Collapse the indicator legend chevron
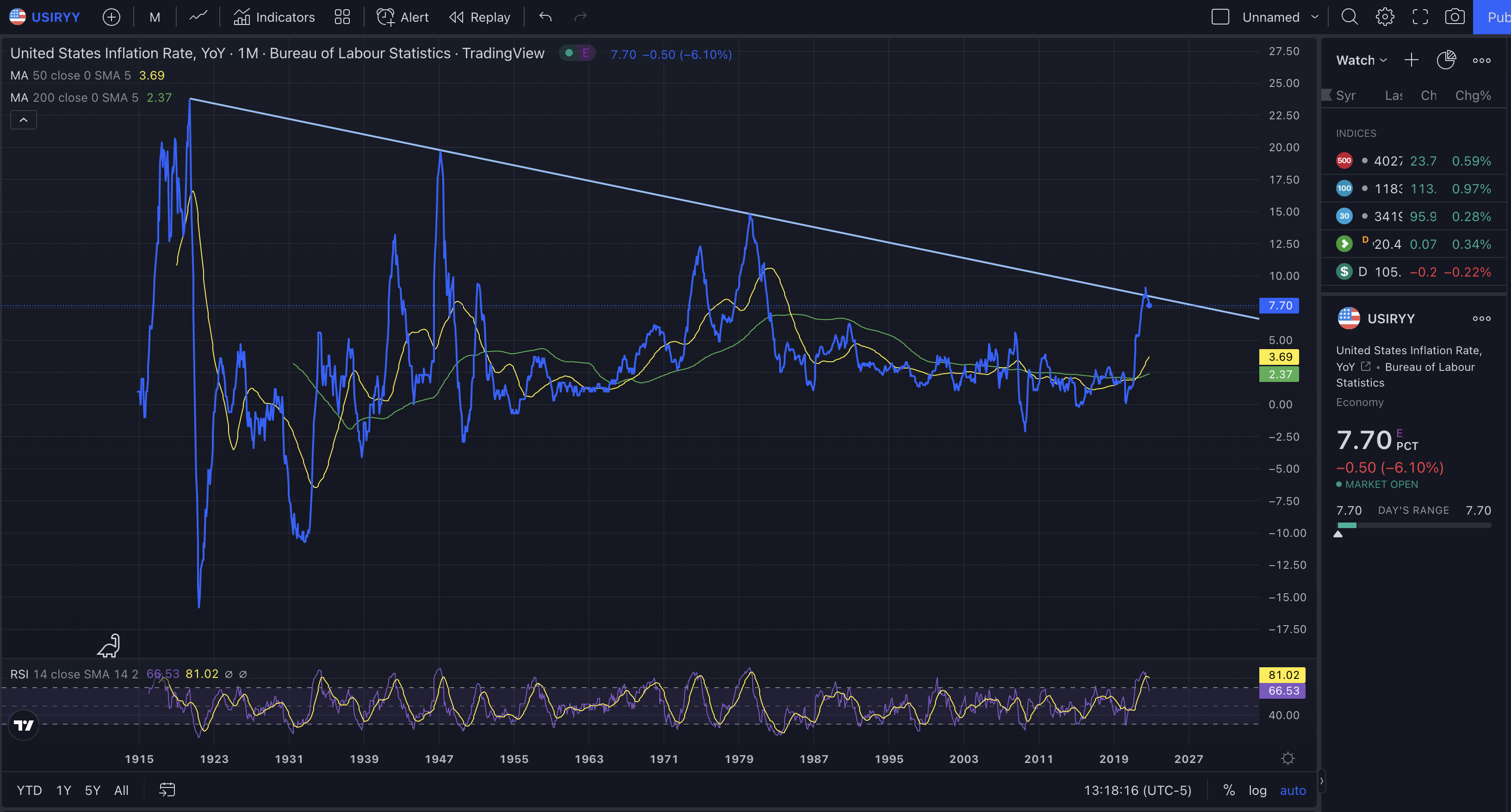1511x812 pixels. pyautogui.click(x=24, y=120)
